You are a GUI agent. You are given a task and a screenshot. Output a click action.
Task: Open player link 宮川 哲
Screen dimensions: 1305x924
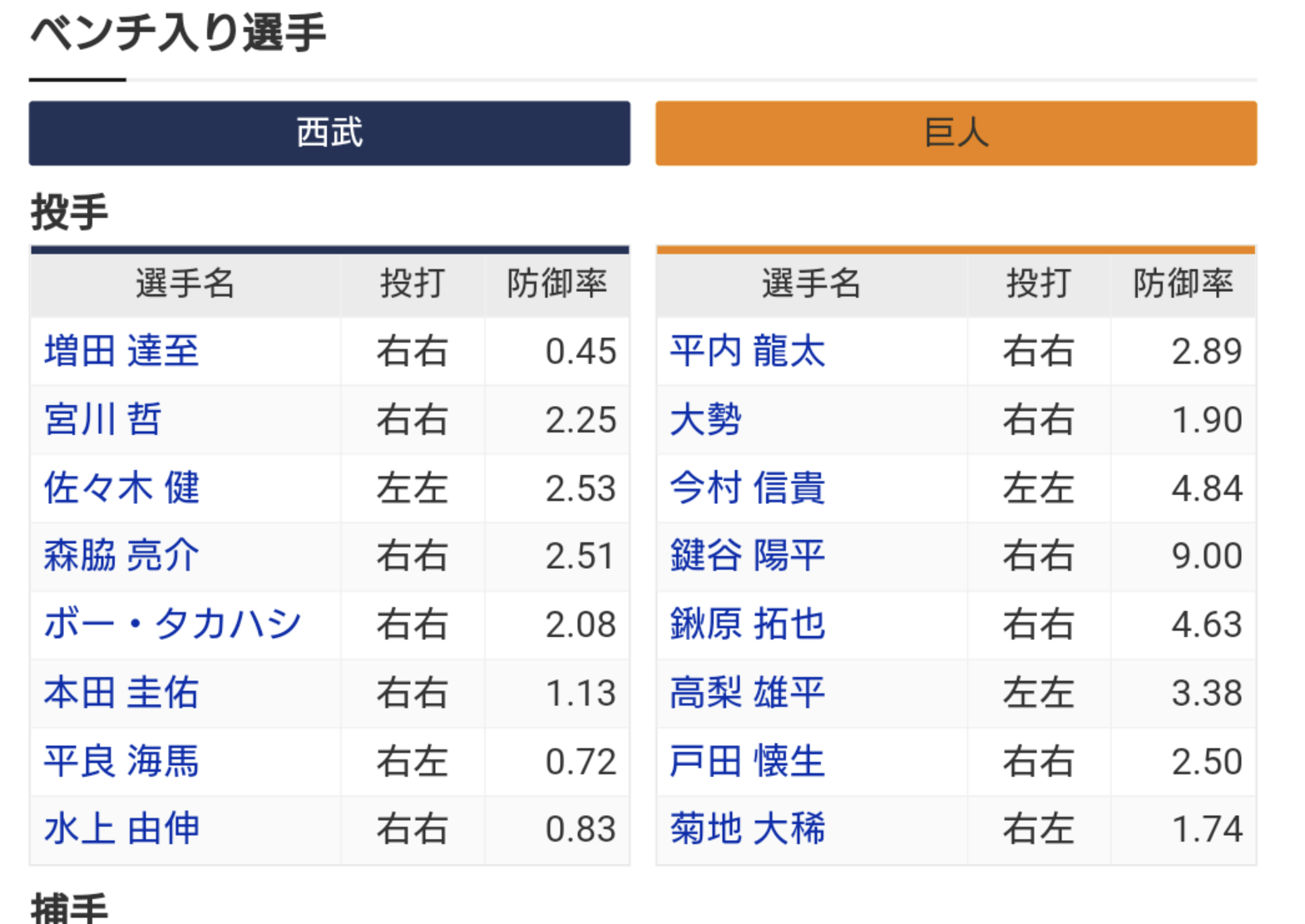click(x=102, y=419)
